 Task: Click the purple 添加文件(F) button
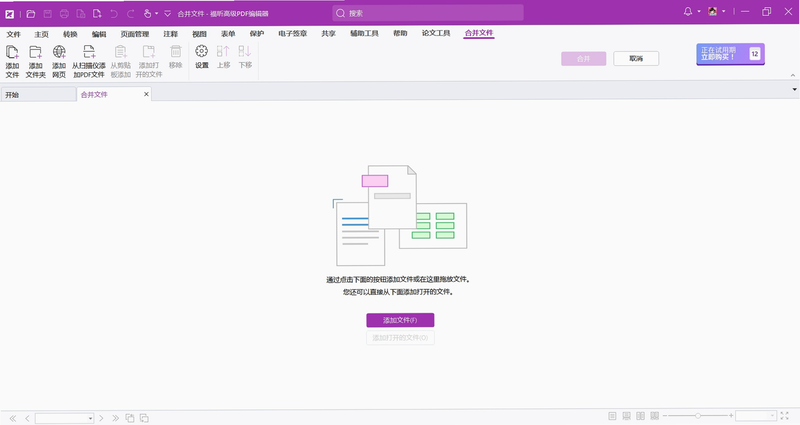[x=400, y=320]
